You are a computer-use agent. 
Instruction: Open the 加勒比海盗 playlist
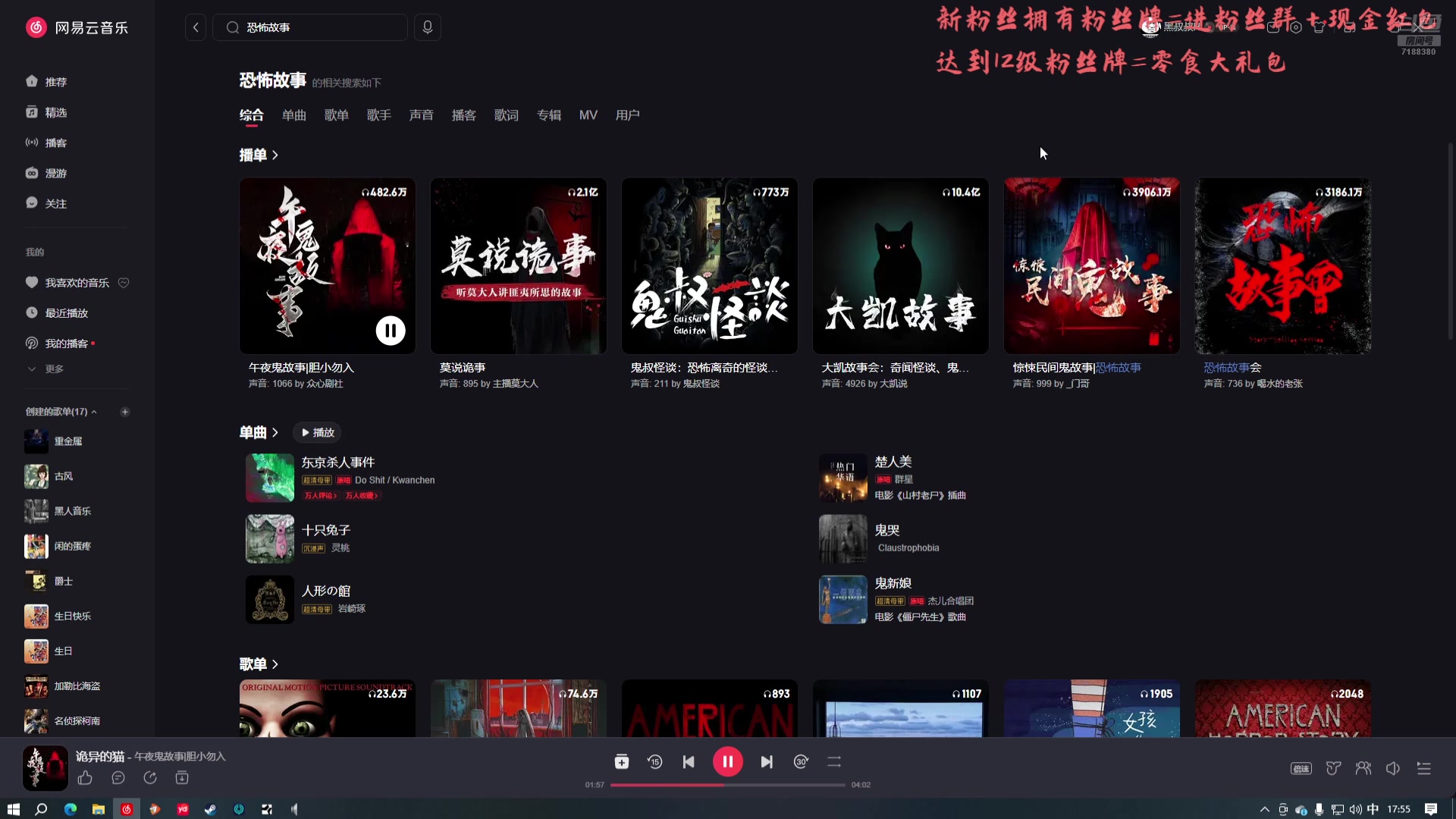tap(63, 686)
